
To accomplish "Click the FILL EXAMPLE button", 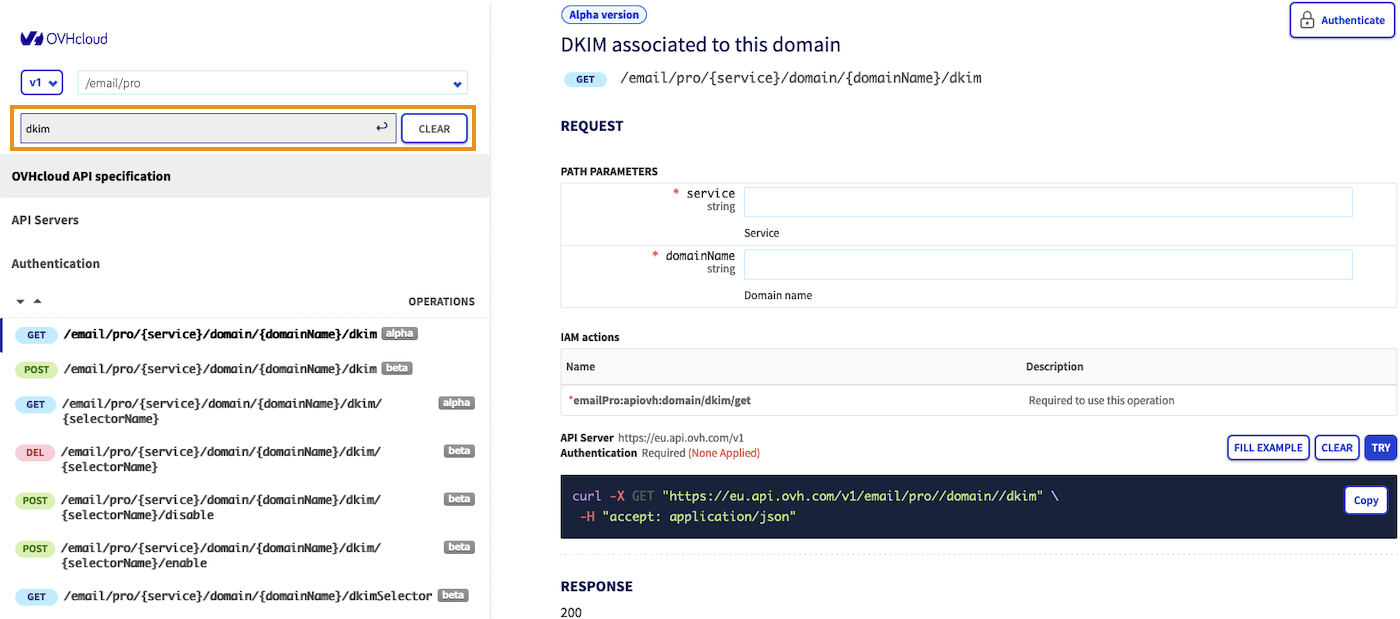I will (1267, 448).
